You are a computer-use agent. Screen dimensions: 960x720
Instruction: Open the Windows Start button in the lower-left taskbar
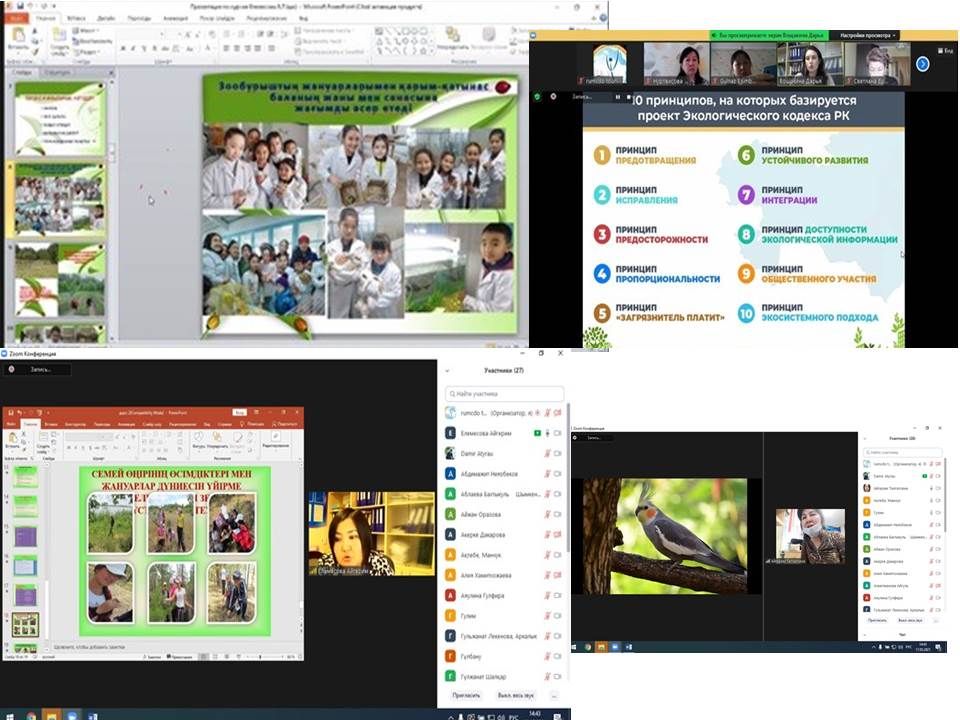point(9,714)
